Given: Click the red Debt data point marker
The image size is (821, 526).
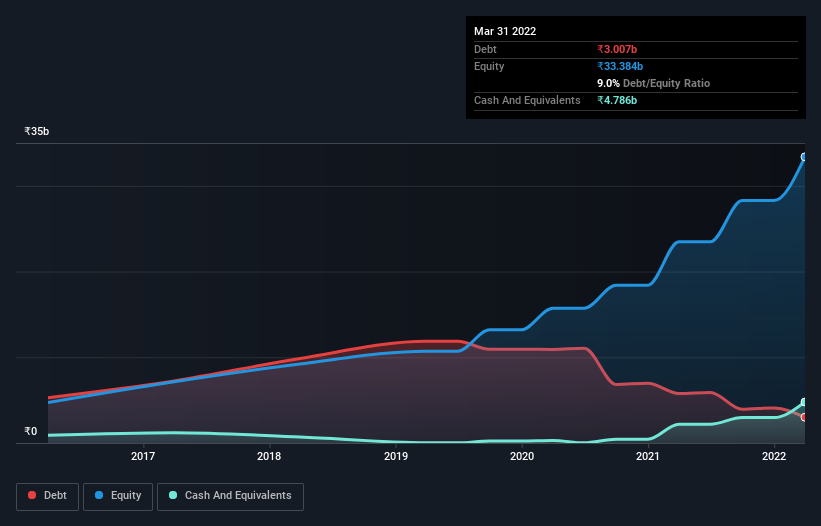Looking at the screenshot, I should tap(804, 417).
